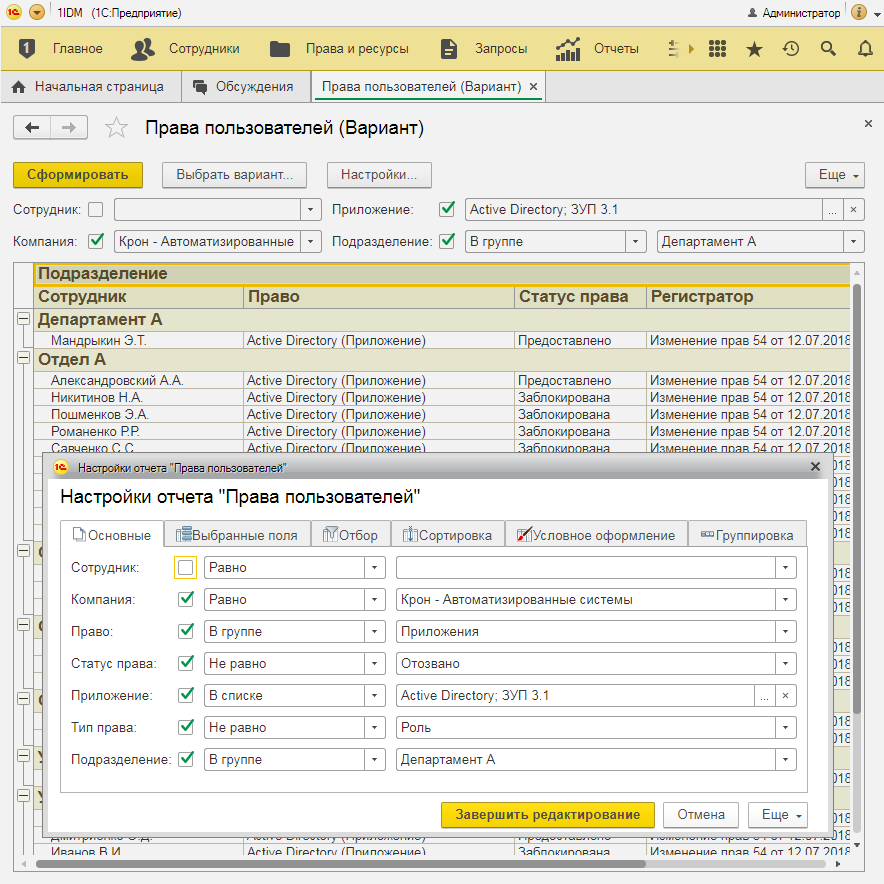Viewport: 884px width, 884px height.
Task: Click Завершить редактирование button
Action: [x=547, y=815]
